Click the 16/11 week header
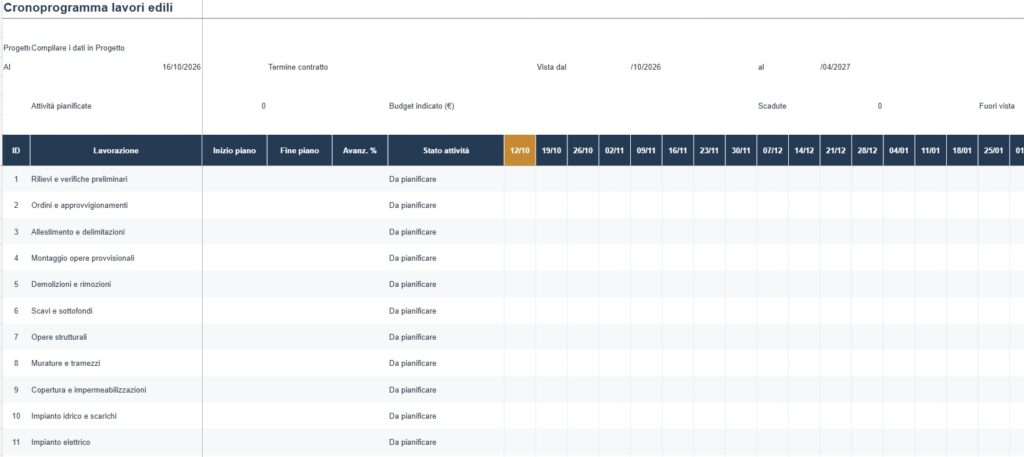This screenshot has width=1024, height=457. click(x=678, y=150)
